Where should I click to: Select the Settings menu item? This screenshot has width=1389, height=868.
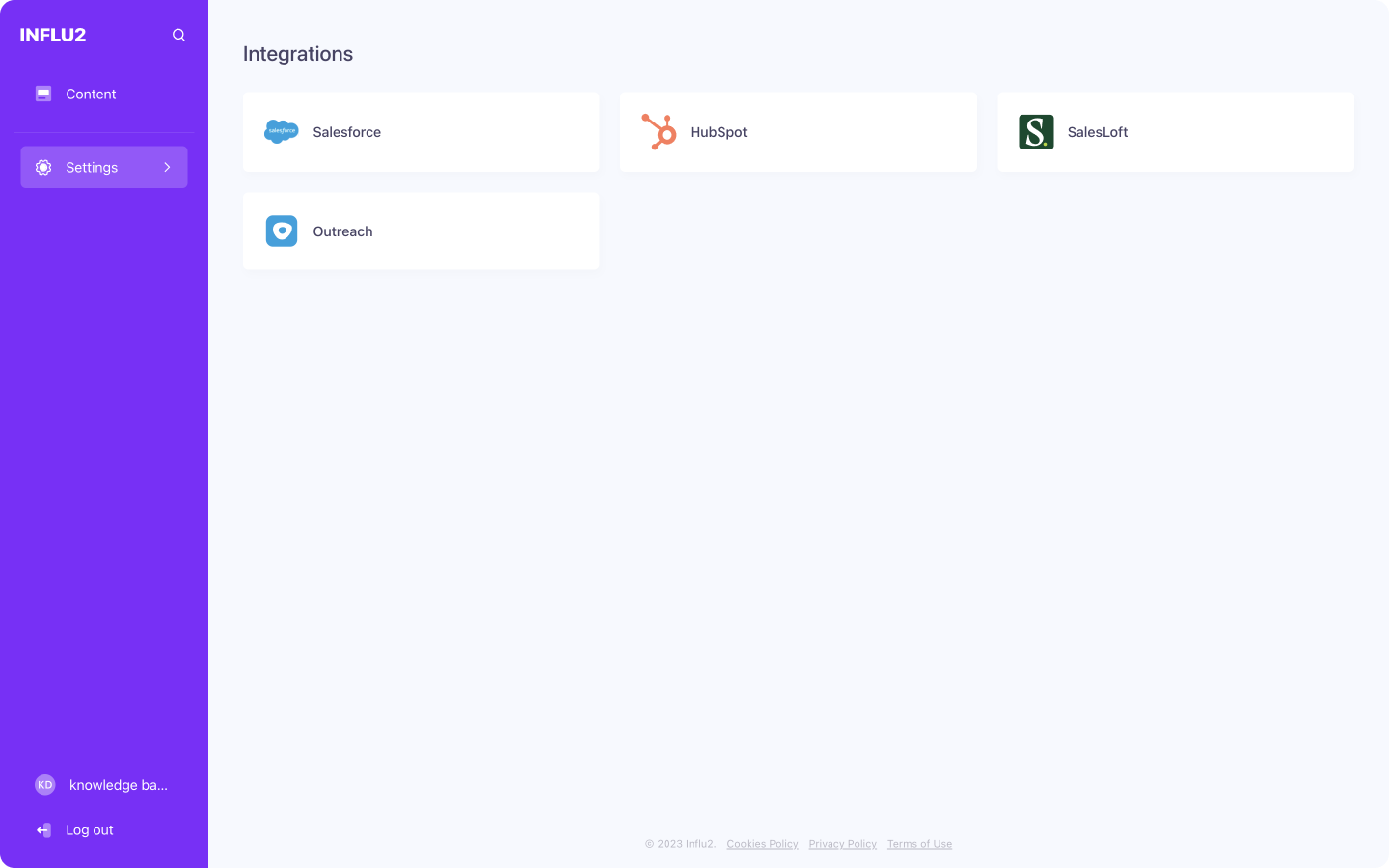click(92, 167)
